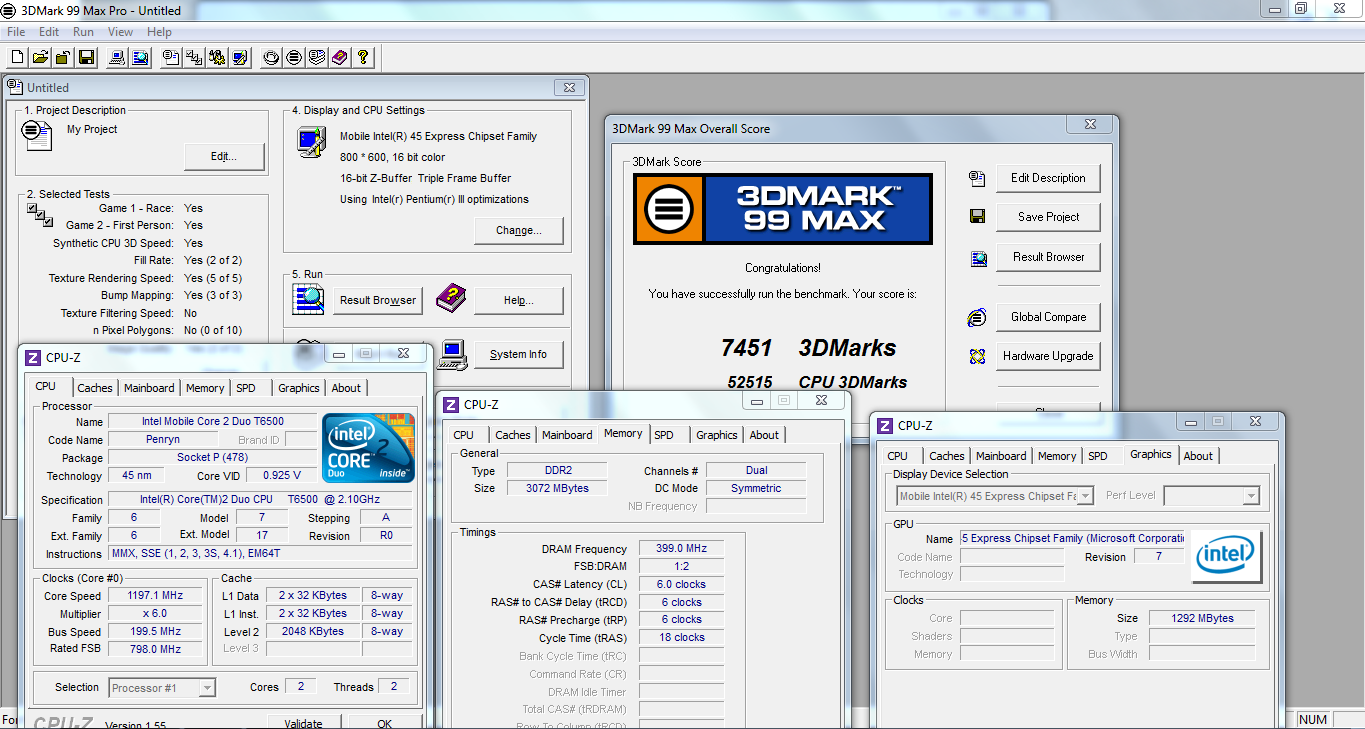This screenshot has width=1365, height=729.
Task: Click the icon beside Edit Description button
Action: pyautogui.click(x=977, y=179)
